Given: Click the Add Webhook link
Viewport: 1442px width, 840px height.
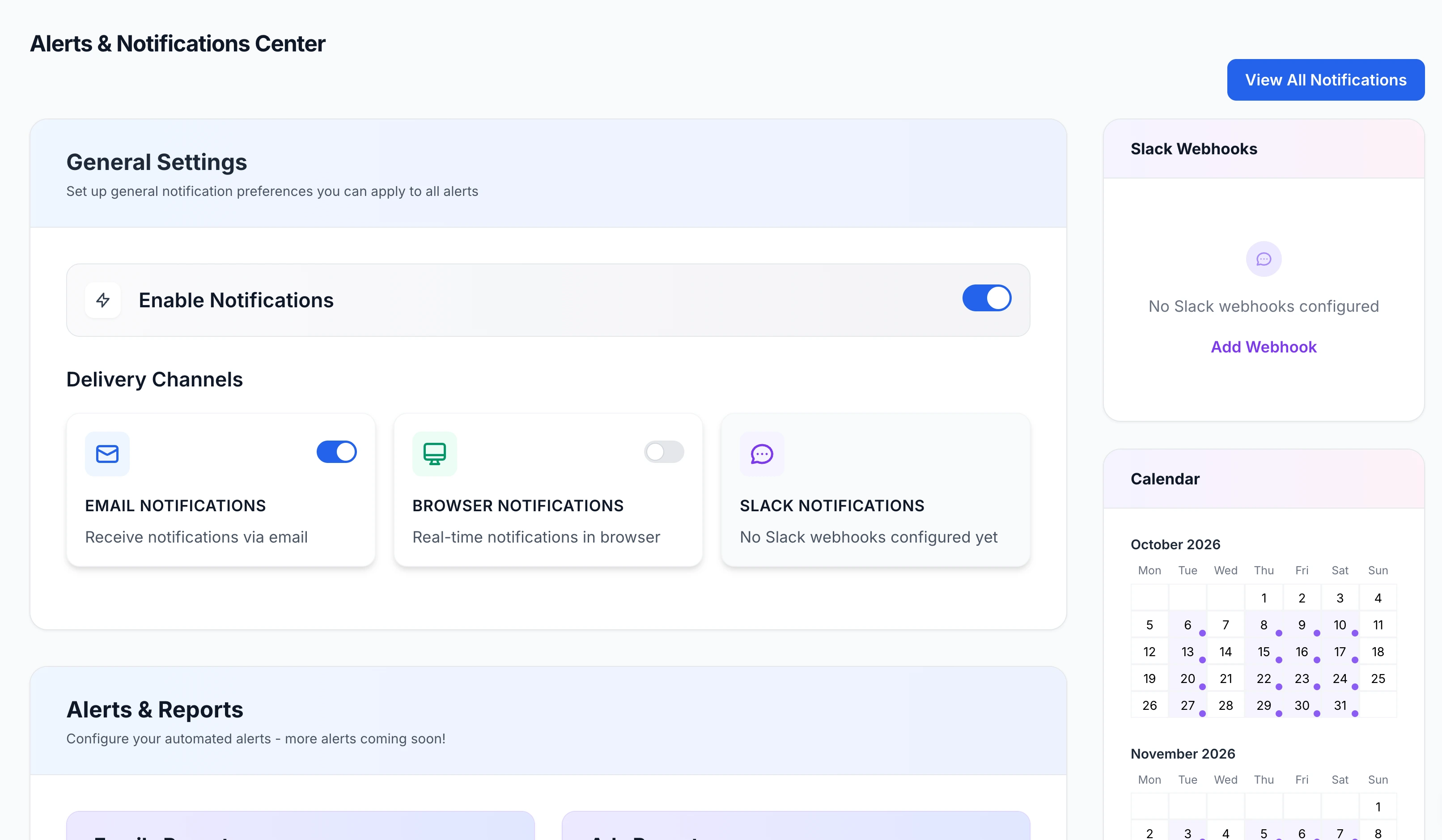Looking at the screenshot, I should [1264, 347].
